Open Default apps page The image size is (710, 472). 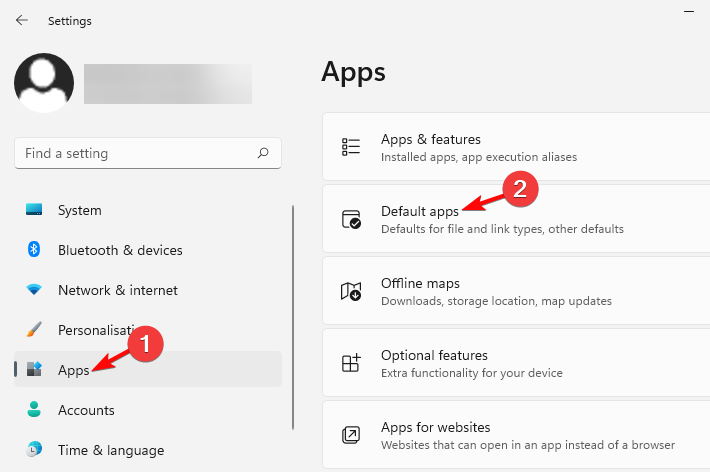[516, 218]
